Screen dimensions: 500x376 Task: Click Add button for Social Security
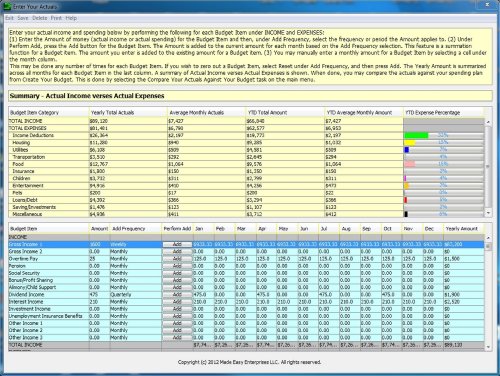pyautogui.click(x=177, y=273)
